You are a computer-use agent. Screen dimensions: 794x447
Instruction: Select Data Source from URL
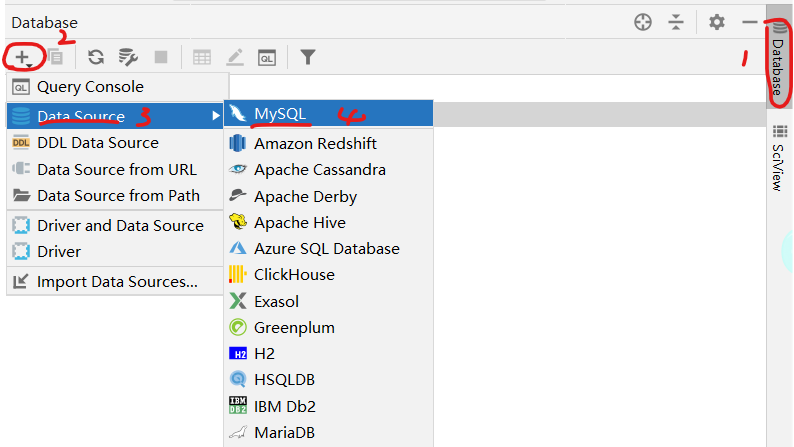tap(115, 170)
